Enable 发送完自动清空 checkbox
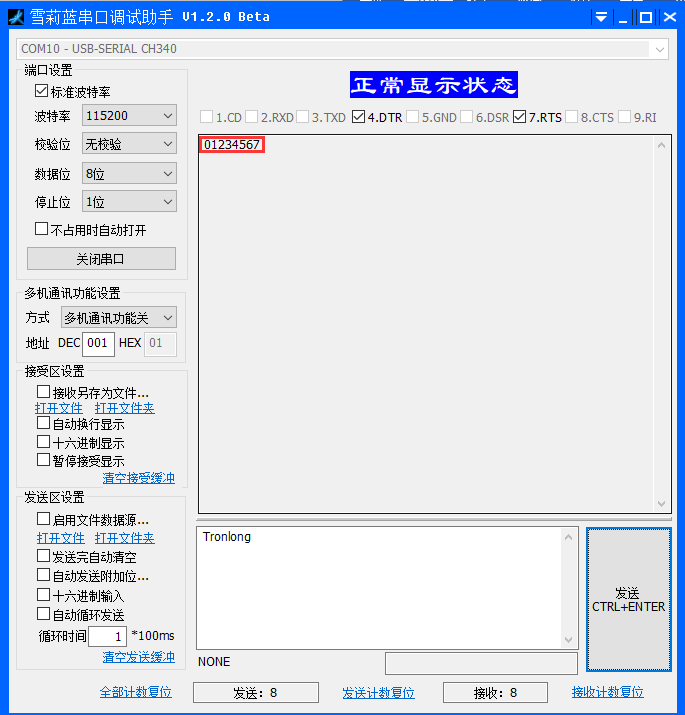 [43, 555]
